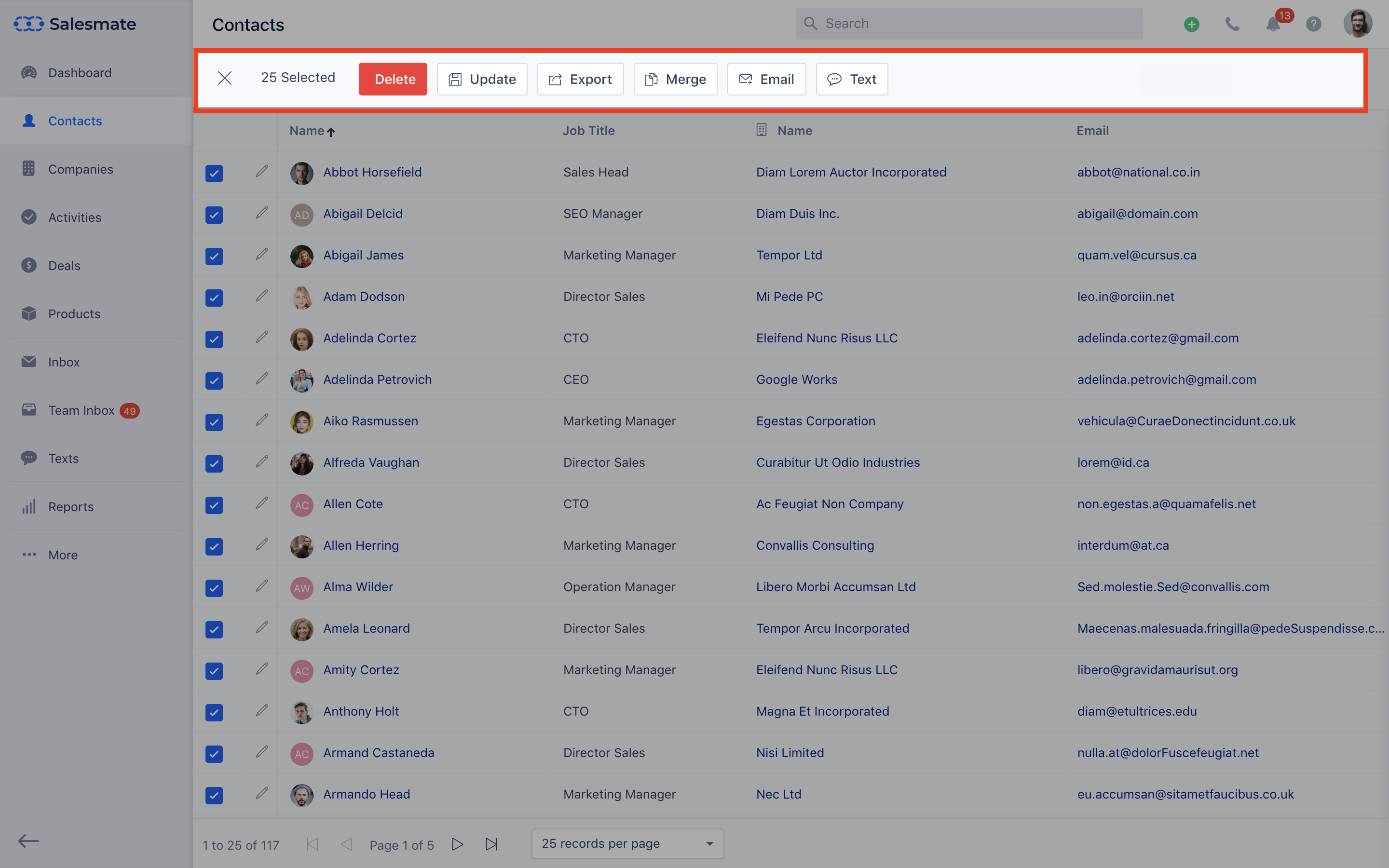
Task: Click the red Delete button
Action: click(x=393, y=79)
